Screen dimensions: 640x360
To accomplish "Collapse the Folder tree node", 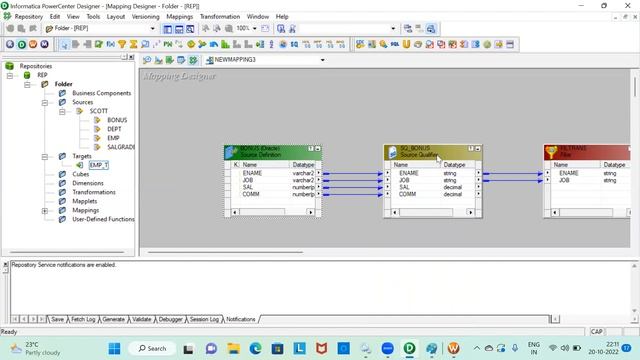I will point(27,84).
